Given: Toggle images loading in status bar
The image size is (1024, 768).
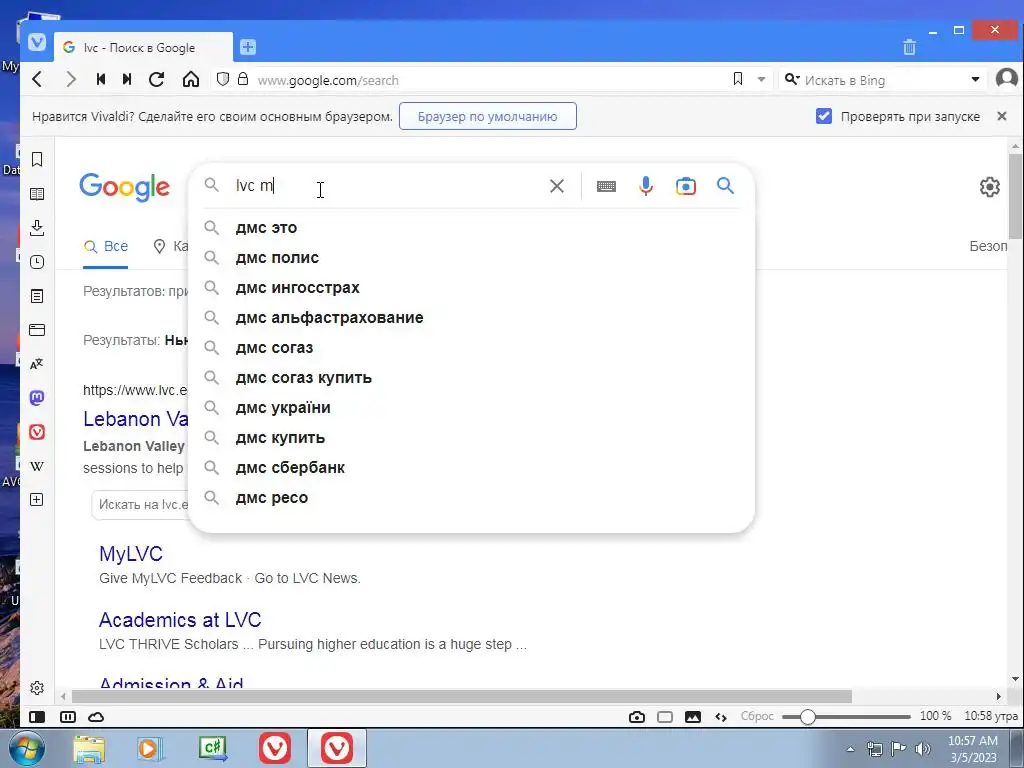Looking at the screenshot, I should point(693,717).
